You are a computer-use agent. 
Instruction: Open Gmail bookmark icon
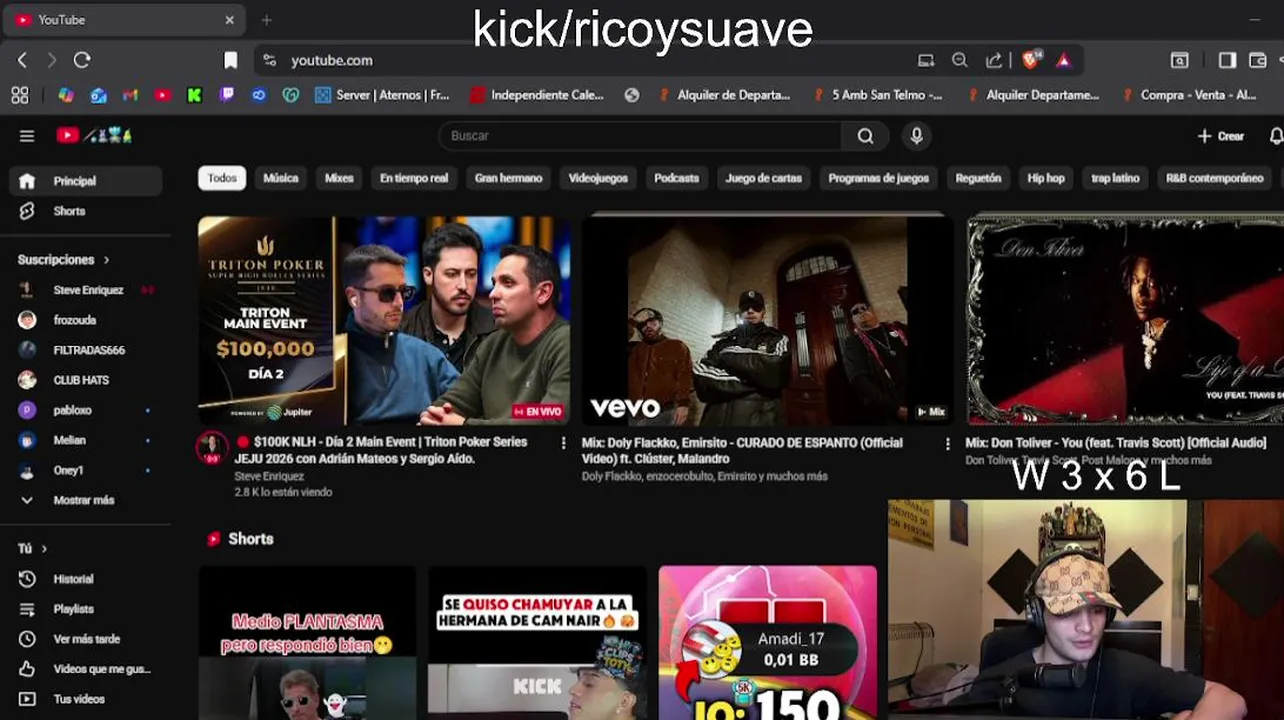click(130, 95)
